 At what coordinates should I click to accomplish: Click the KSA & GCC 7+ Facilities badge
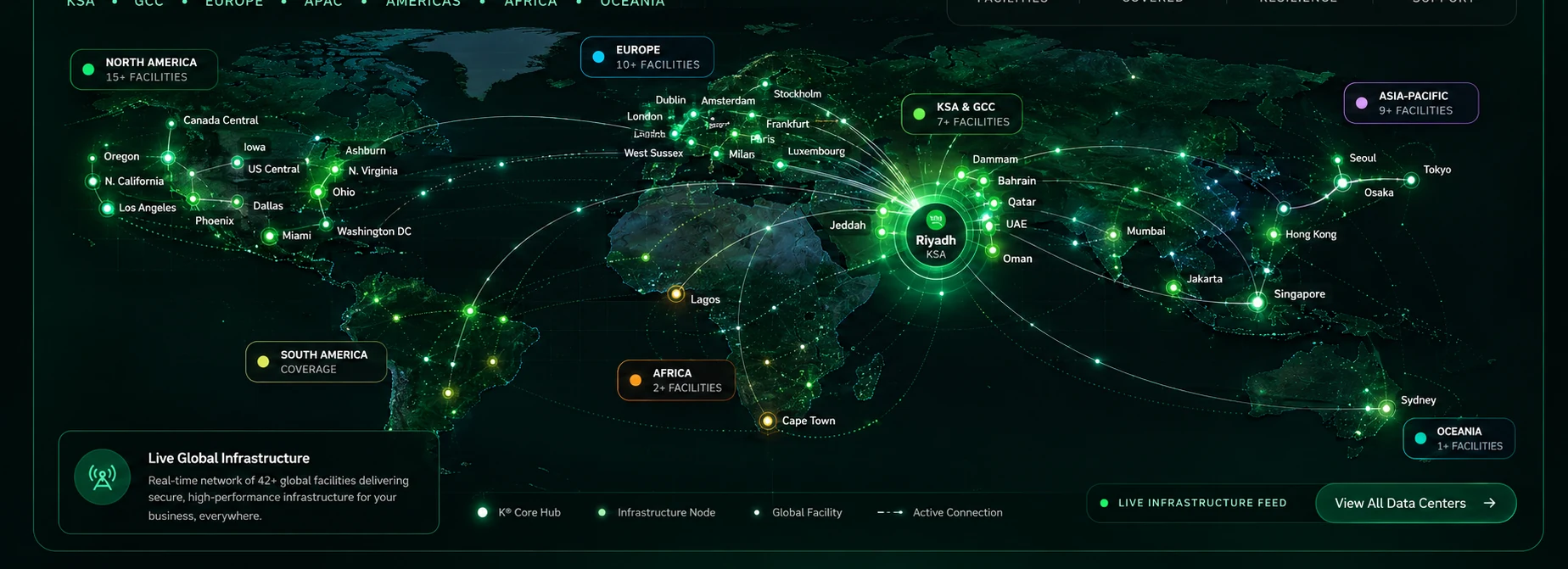pos(961,114)
